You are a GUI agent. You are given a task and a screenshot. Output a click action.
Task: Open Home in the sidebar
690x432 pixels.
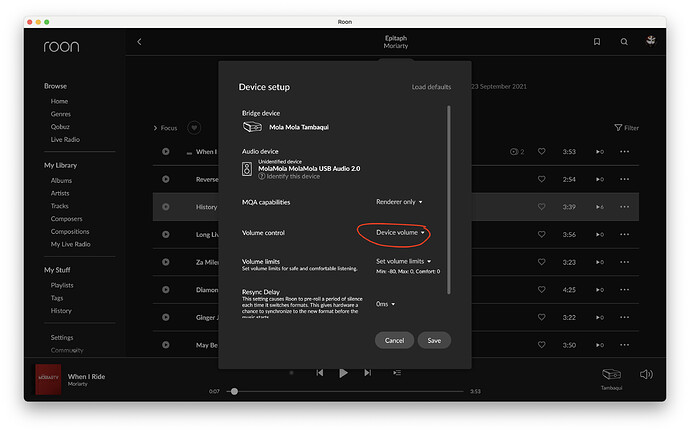coord(59,101)
